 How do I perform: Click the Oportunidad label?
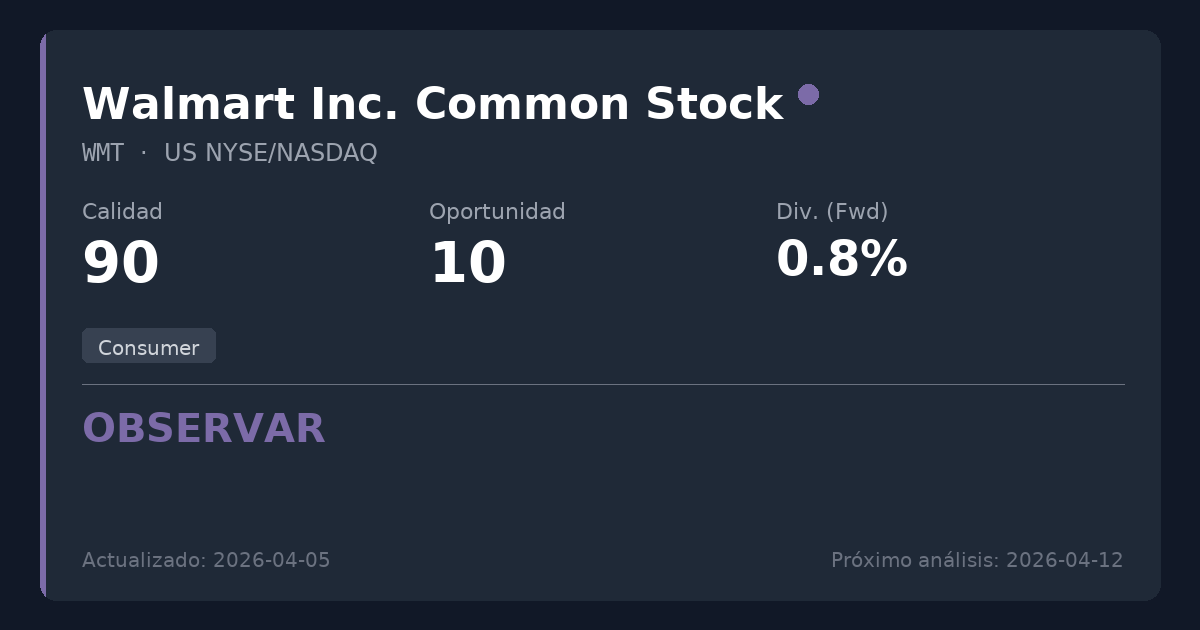(497, 212)
